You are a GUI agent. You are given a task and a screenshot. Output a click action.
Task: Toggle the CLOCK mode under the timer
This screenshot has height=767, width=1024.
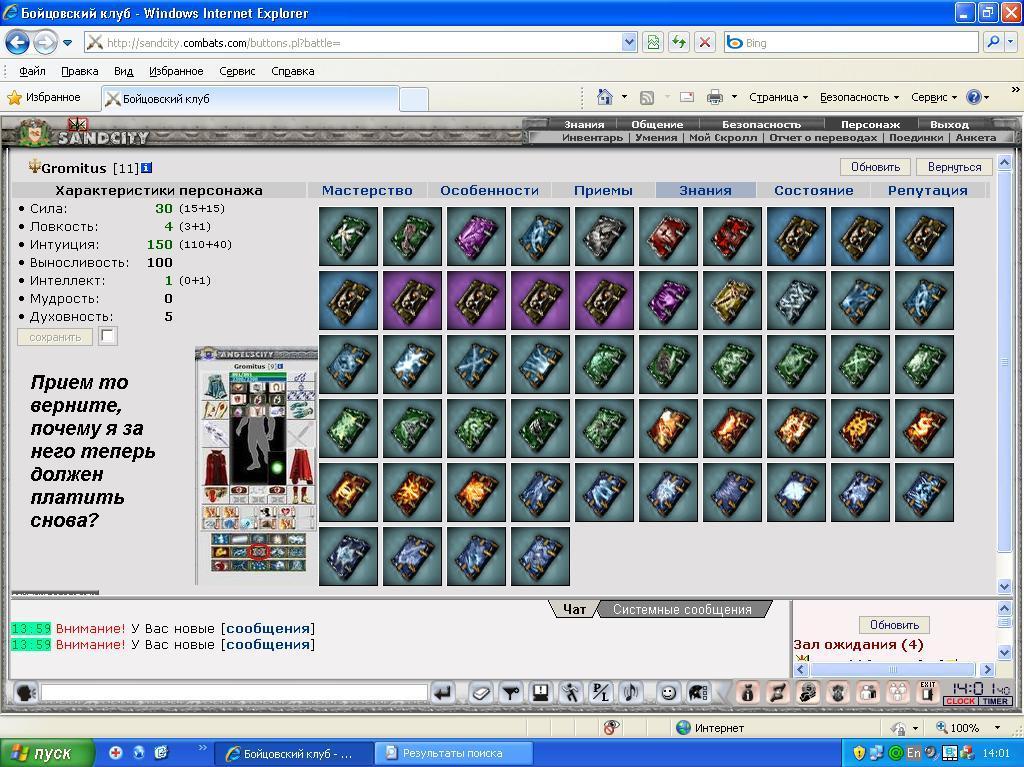pyautogui.click(x=960, y=701)
